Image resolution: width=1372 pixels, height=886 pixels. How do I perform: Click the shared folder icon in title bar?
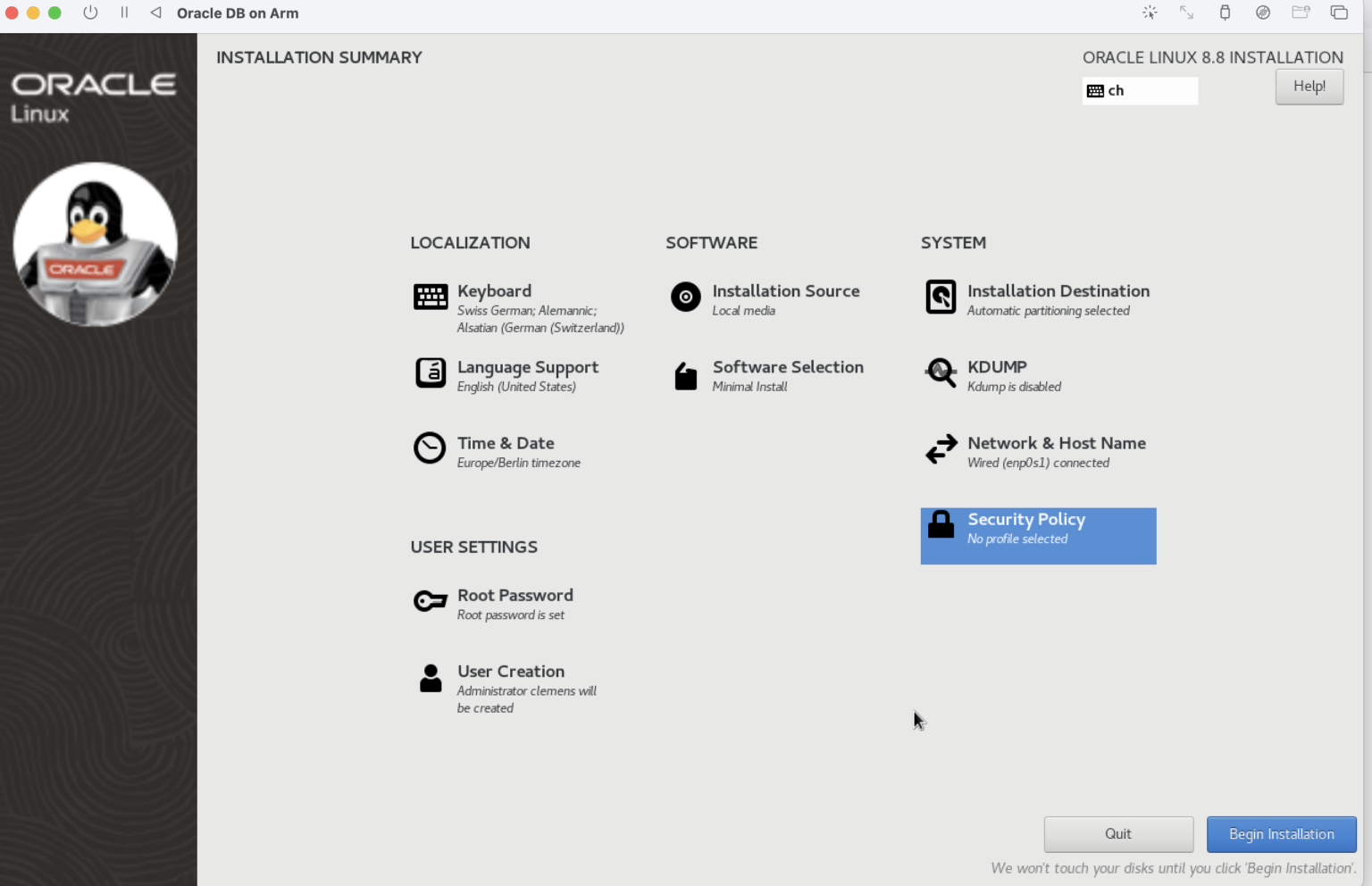click(x=1301, y=13)
